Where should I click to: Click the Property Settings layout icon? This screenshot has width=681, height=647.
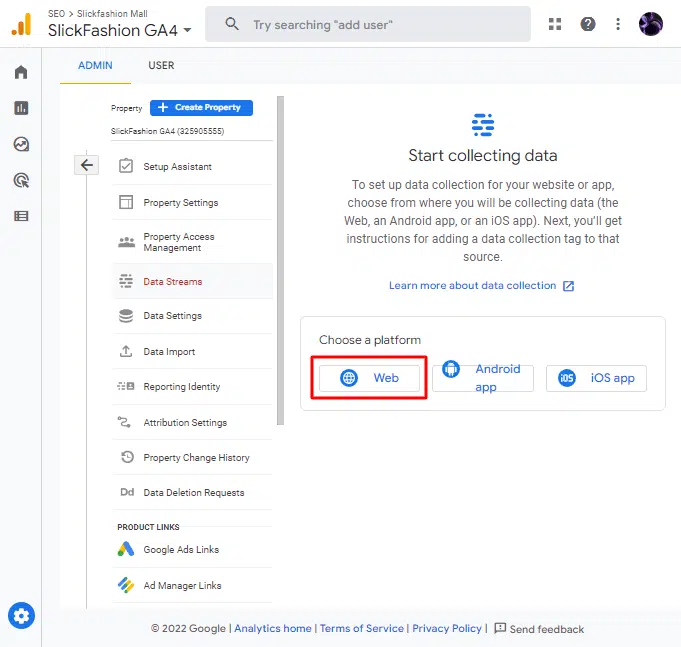click(126, 202)
